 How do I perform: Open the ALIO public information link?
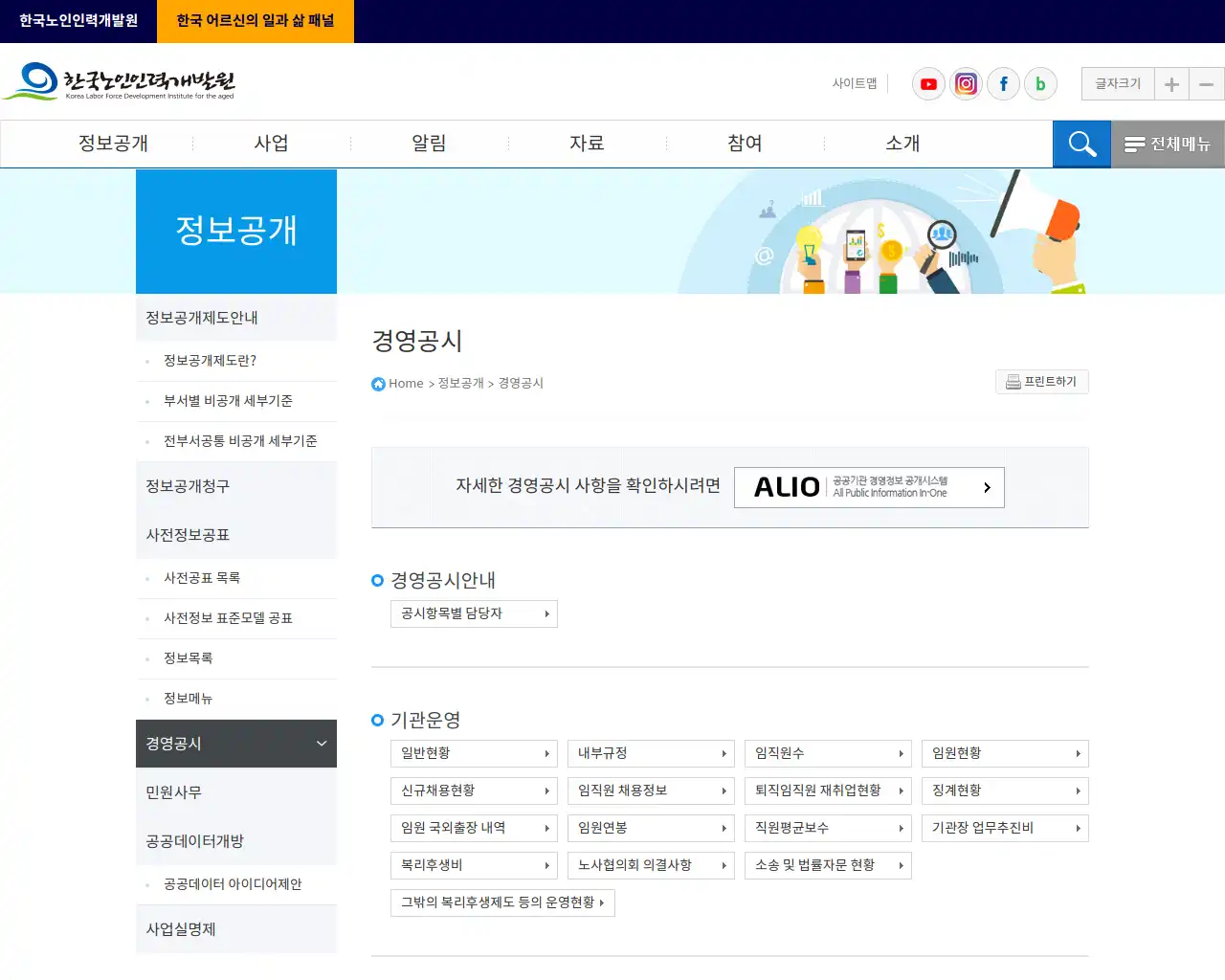pos(869,487)
